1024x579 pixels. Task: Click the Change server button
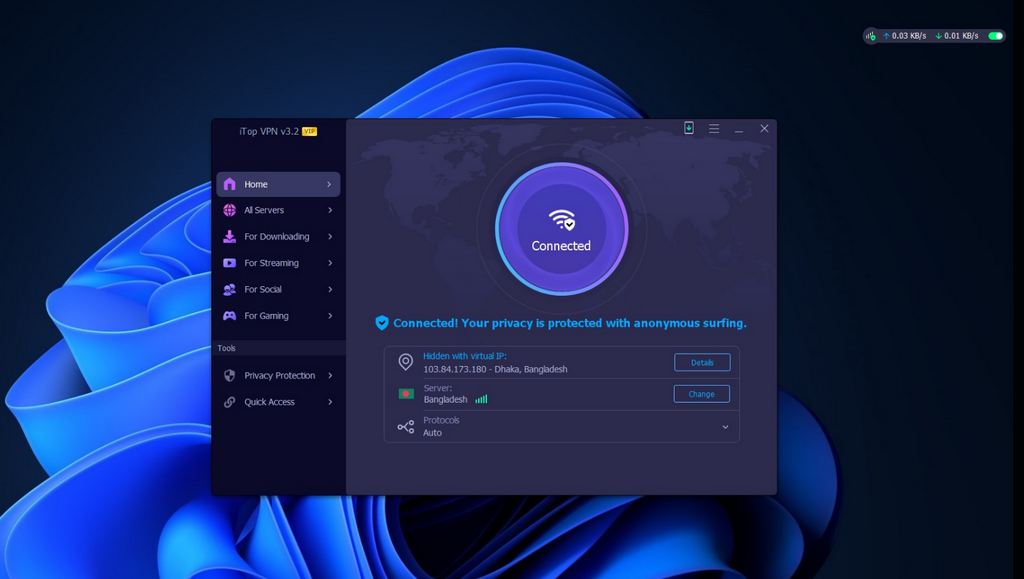tap(701, 394)
